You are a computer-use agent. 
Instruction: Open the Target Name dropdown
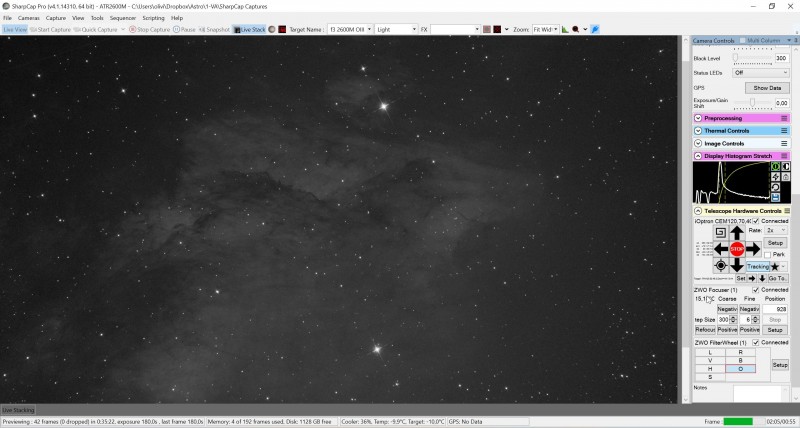[369, 30]
